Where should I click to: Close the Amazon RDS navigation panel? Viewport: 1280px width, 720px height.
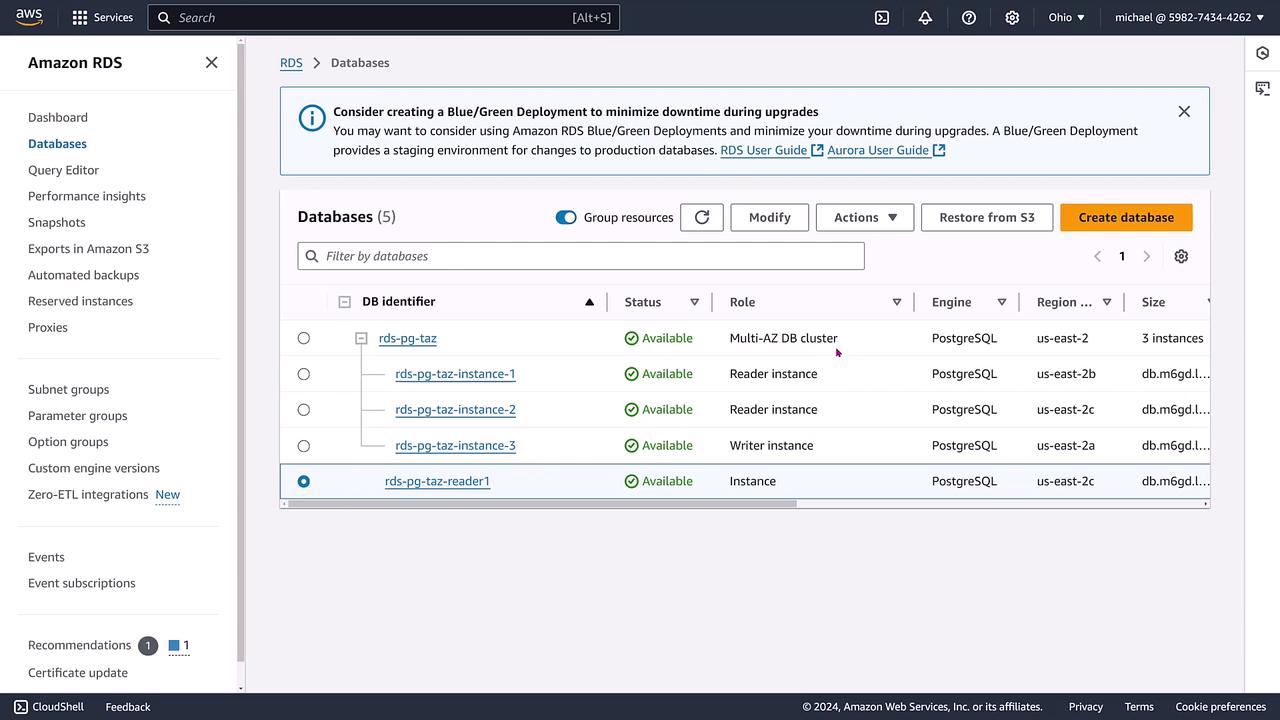click(211, 62)
